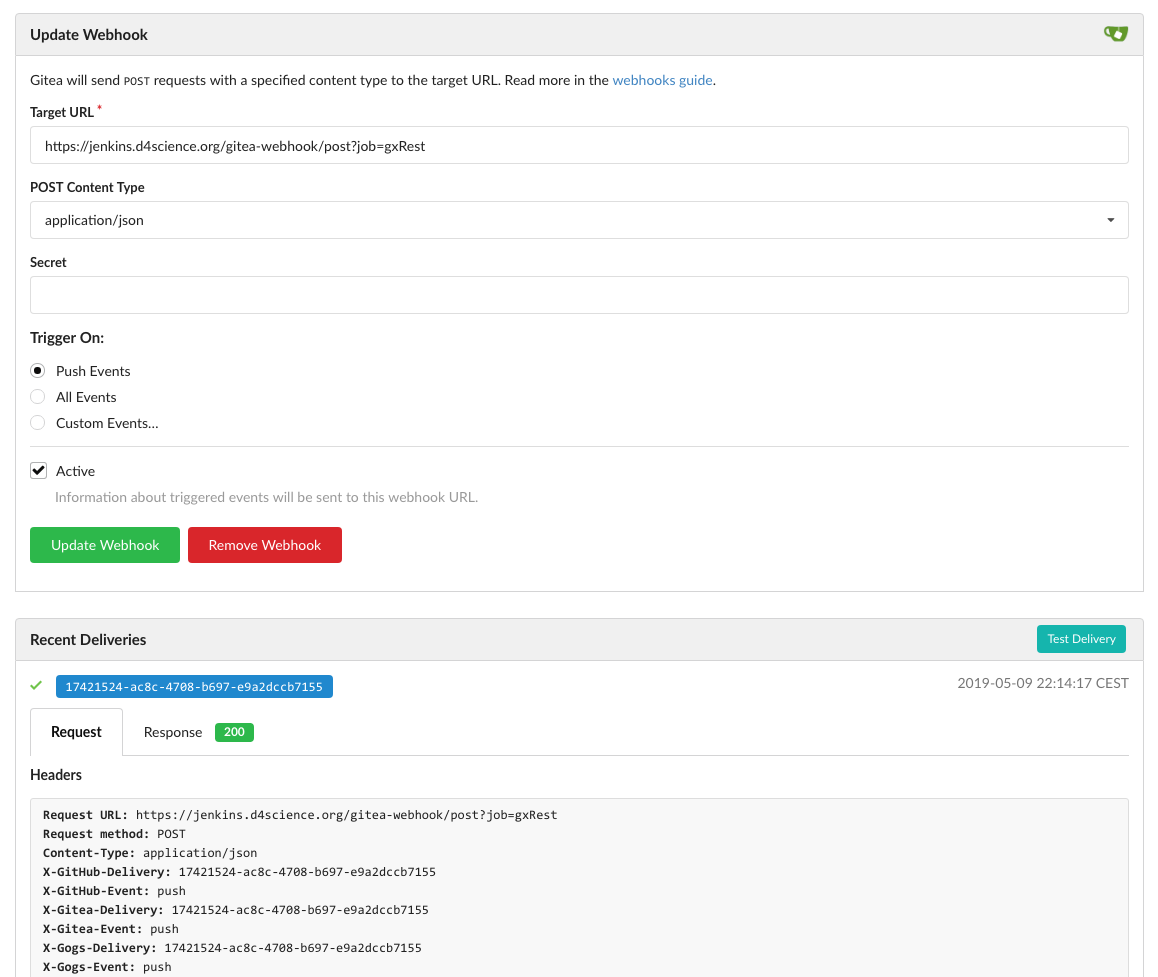Viewport: 1158px width, 977px height.
Task: Click the X-Gitea-Delivery header line
Action: coord(236,910)
